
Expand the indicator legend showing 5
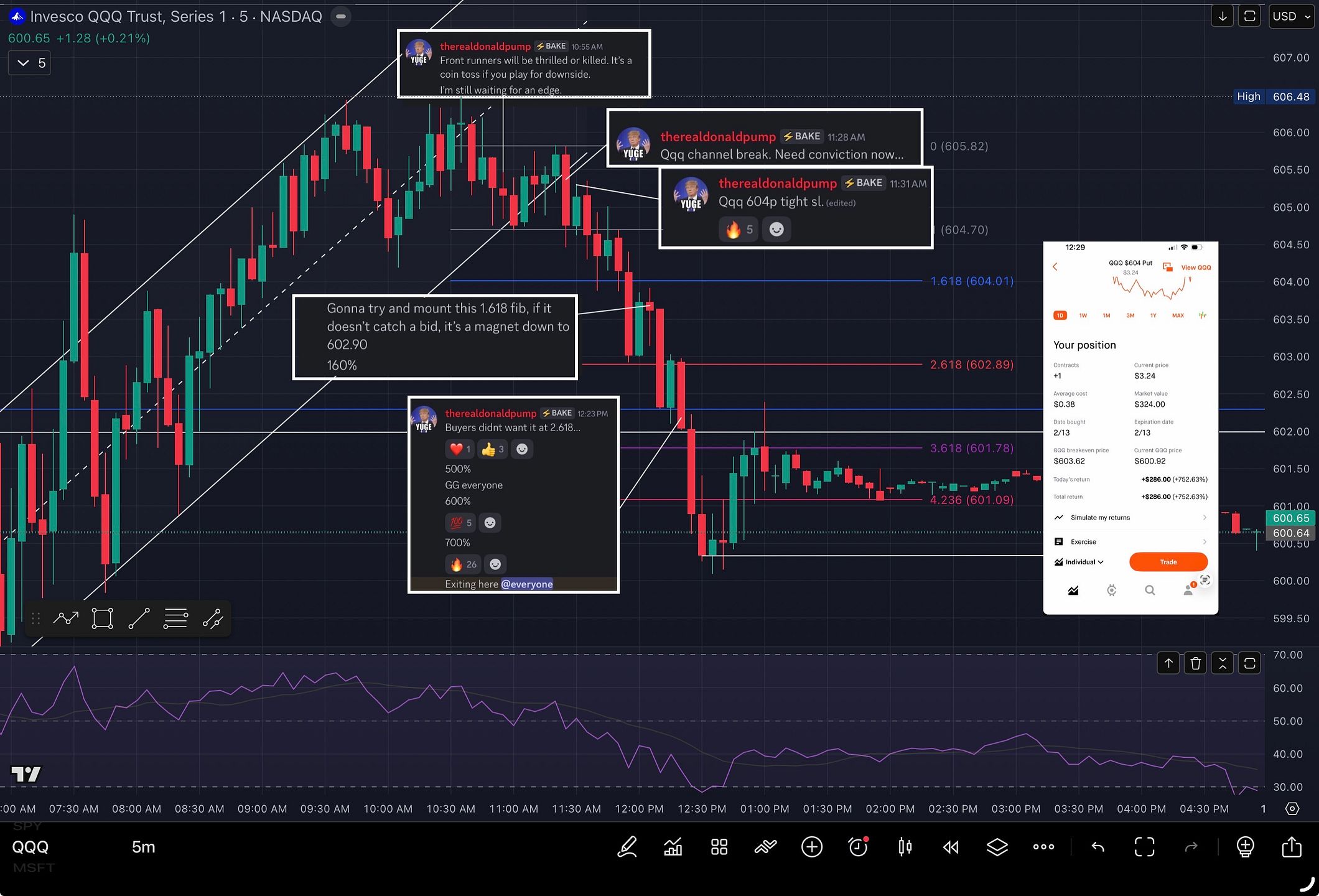click(x=30, y=63)
